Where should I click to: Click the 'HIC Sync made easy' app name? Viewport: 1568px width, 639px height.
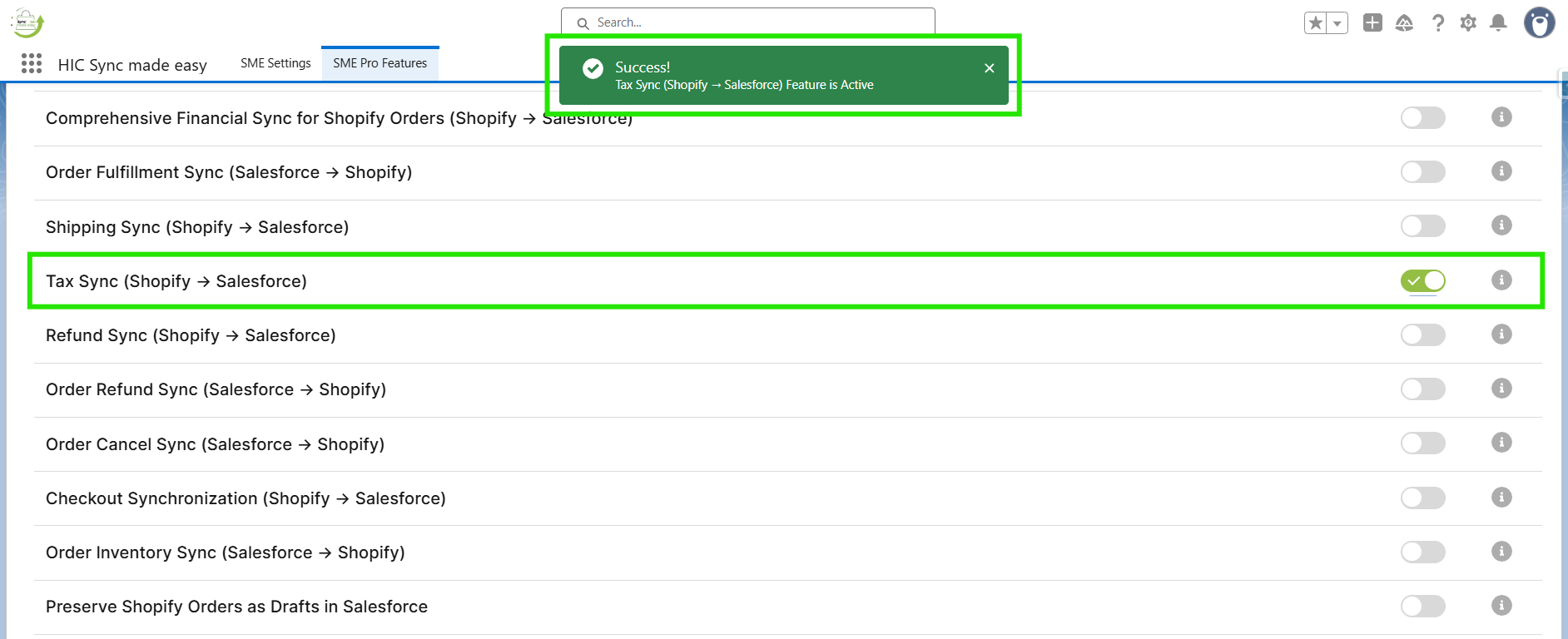[132, 65]
